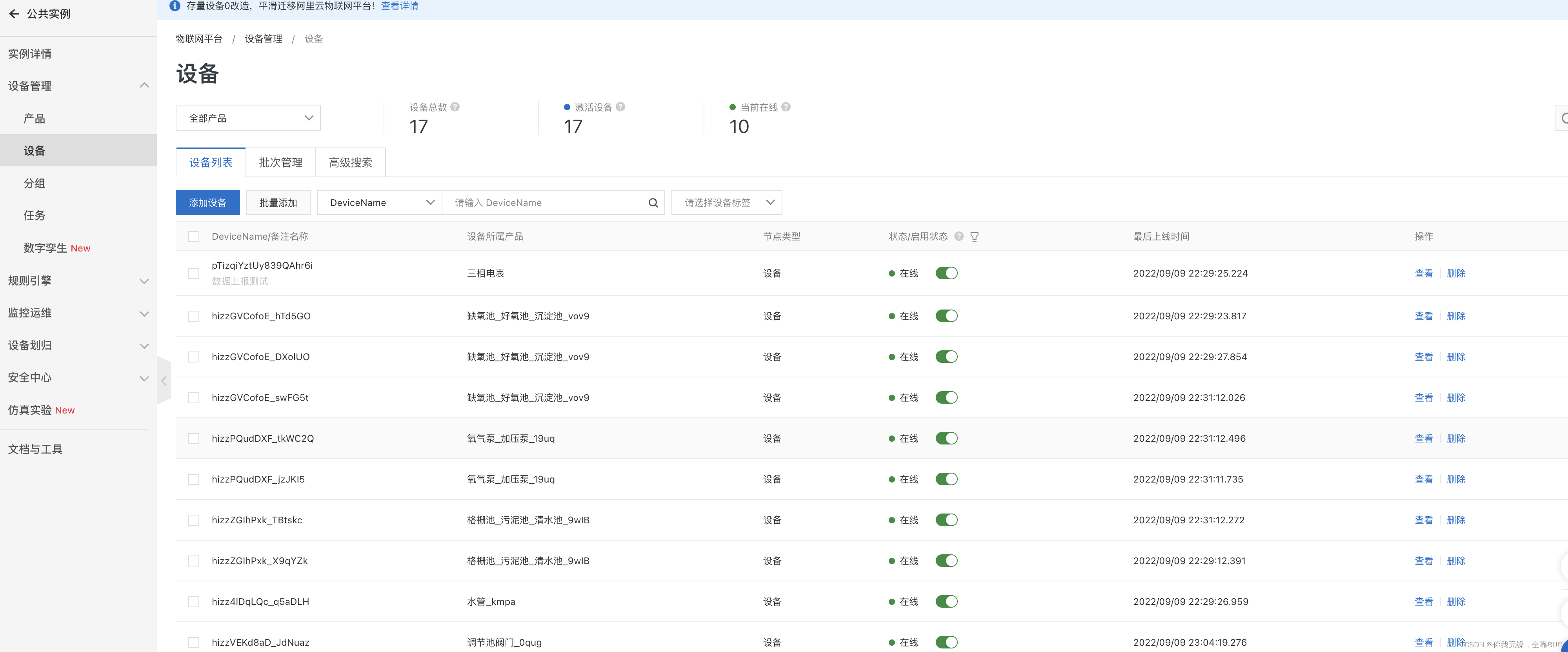Click the 批量添加 button
Screen dimensions: 1568x652
click(x=278, y=203)
